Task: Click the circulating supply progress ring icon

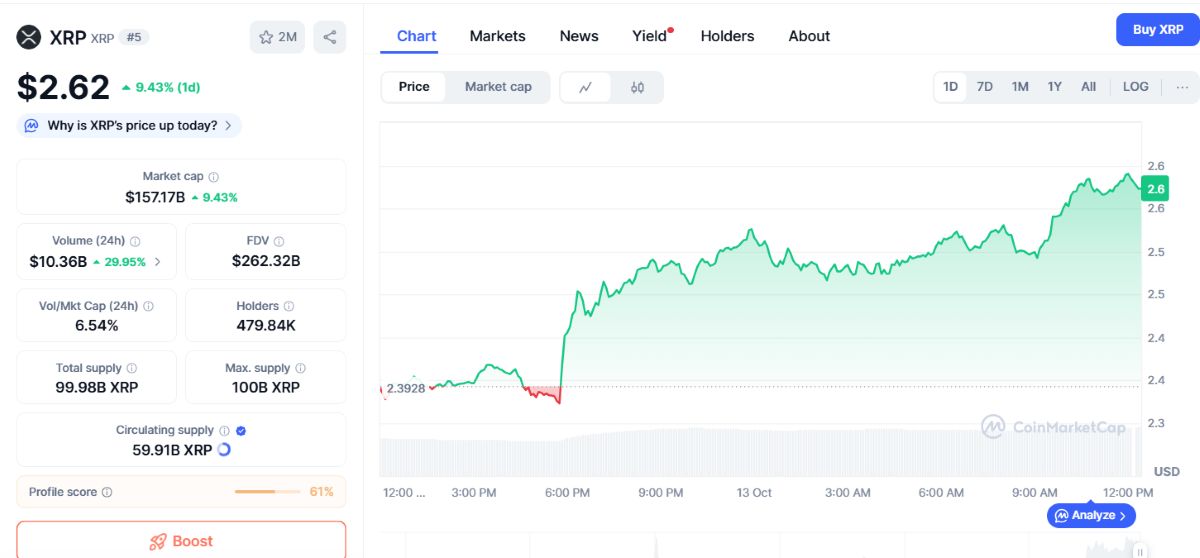Action: click(224, 450)
